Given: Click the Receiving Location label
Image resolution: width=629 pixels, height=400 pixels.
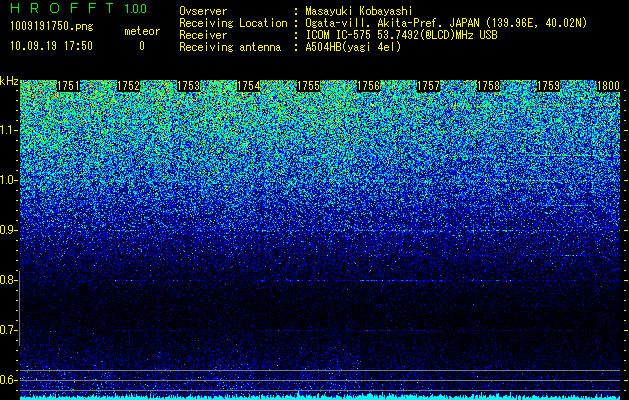Looking at the screenshot, I should [x=233, y=23].
